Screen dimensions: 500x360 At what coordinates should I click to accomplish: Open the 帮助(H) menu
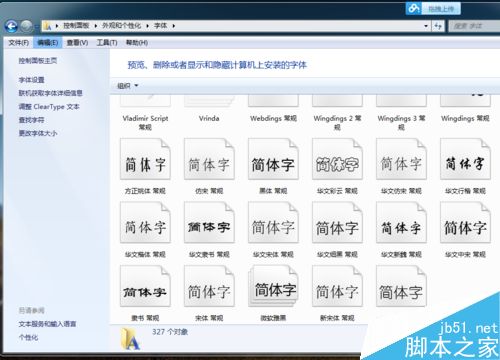pyautogui.click(x=137, y=43)
